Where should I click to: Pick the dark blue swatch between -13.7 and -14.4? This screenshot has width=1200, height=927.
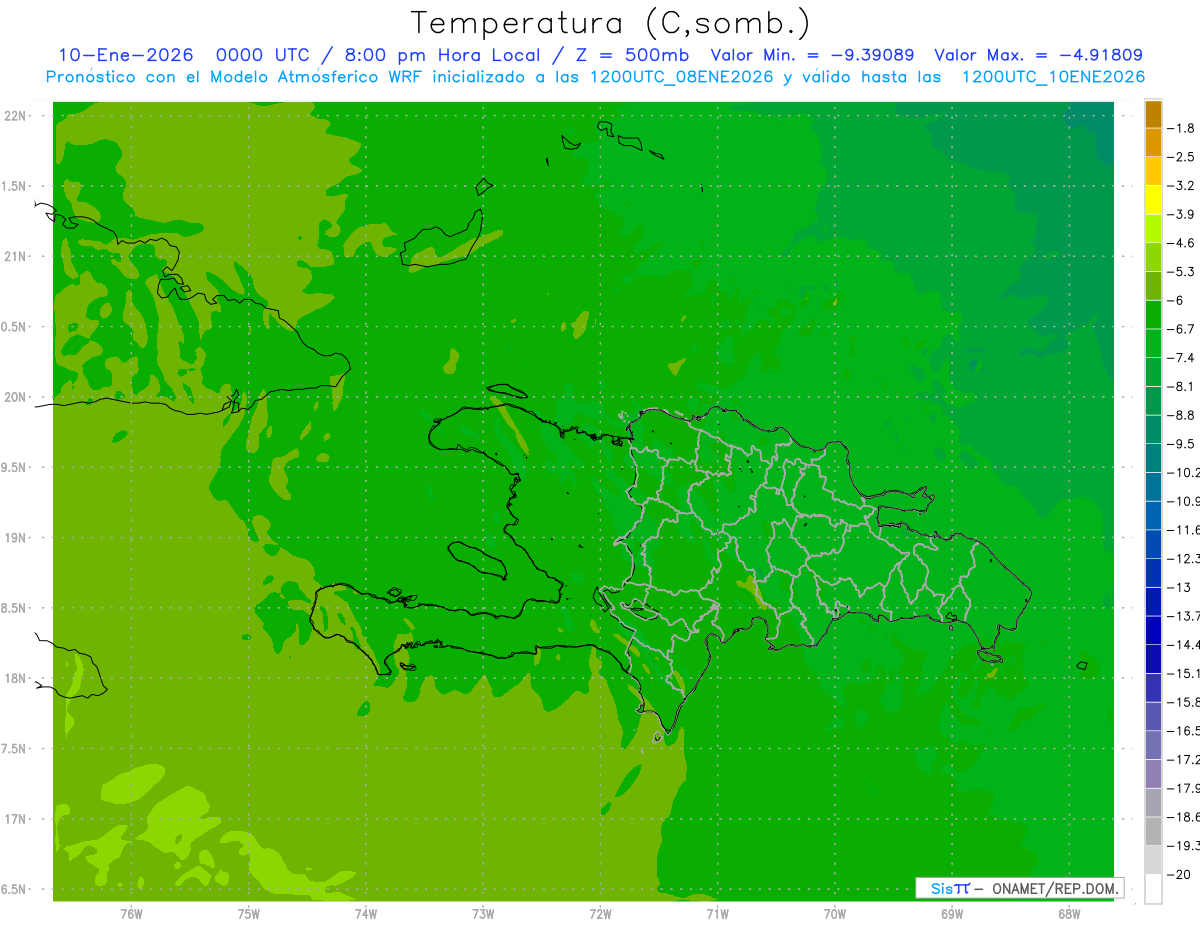click(x=1153, y=630)
